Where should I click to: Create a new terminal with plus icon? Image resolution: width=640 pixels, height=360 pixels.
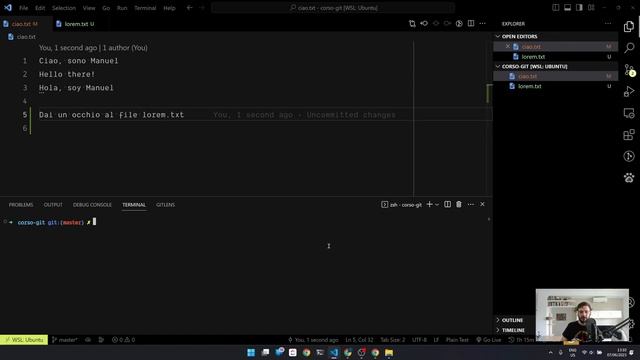click(x=429, y=204)
